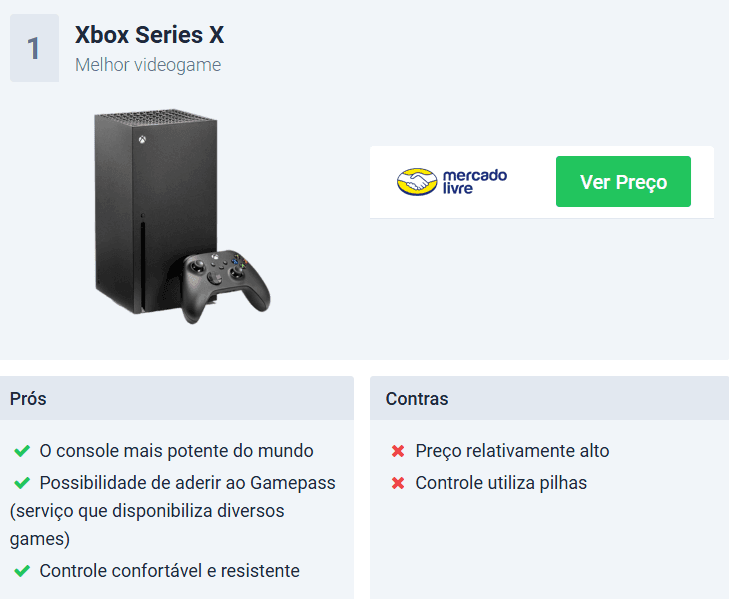Click red X beside Controle utiliza pilhas

click(x=398, y=483)
